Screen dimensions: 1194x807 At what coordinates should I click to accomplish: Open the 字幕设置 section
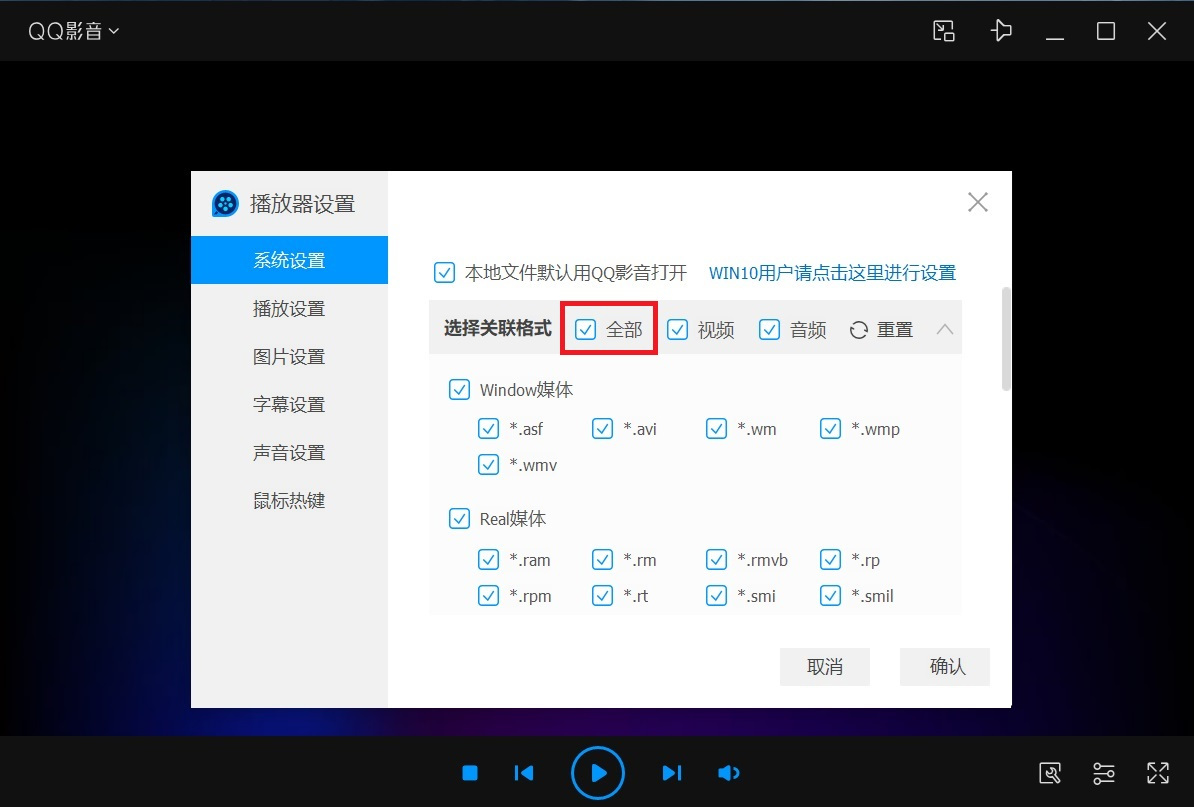(289, 404)
